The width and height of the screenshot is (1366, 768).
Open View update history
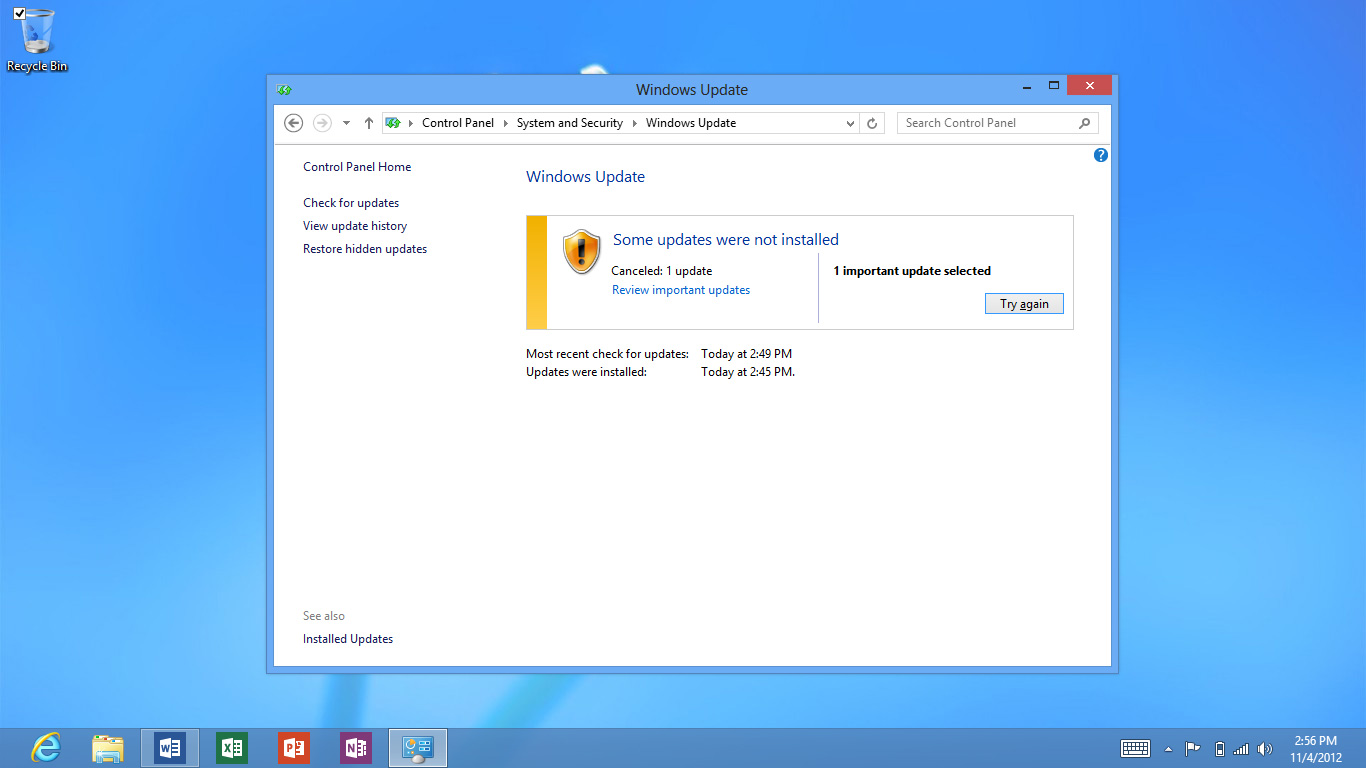pos(355,226)
